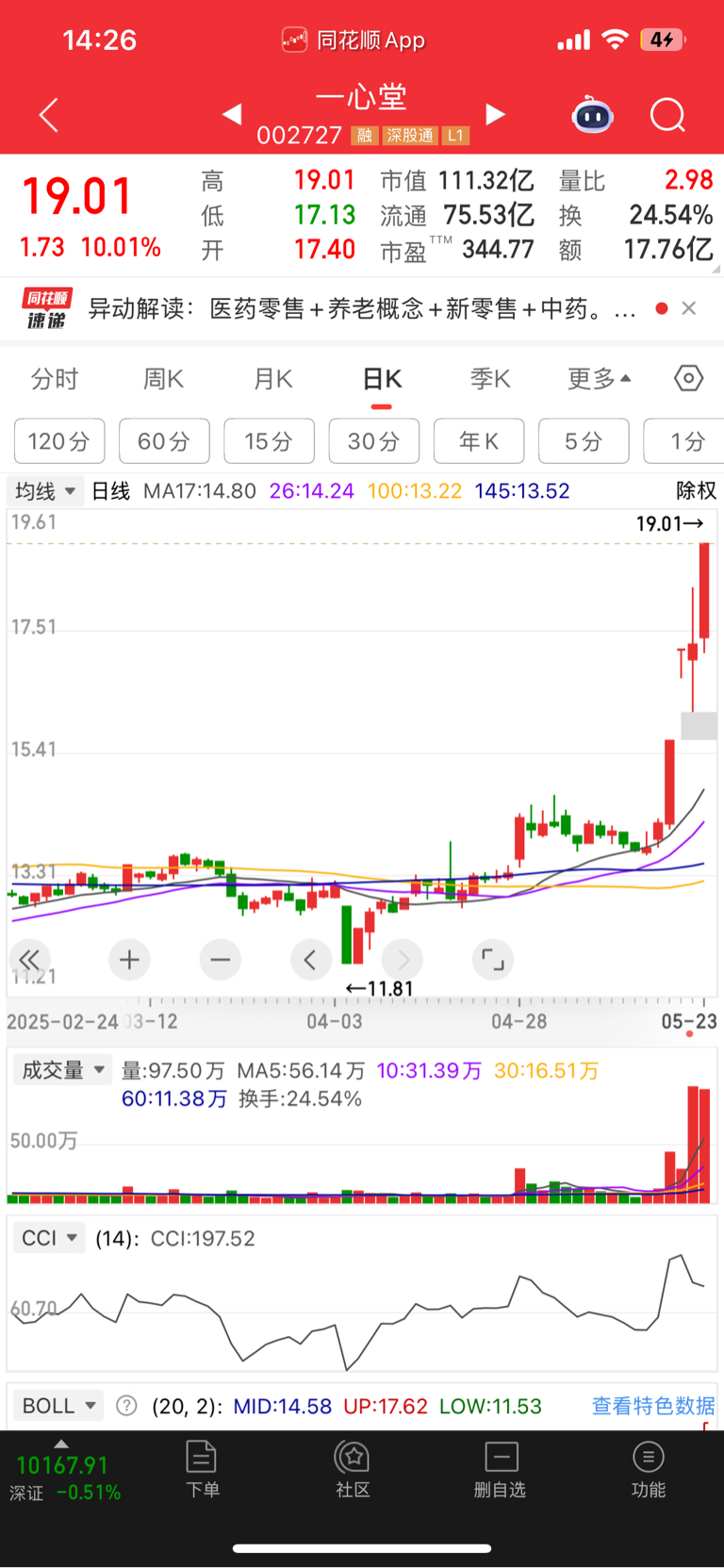Open BOLL indicator dropdown
Image resolution: width=724 pixels, height=1568 pixels.
click(x=58, y=1406)
